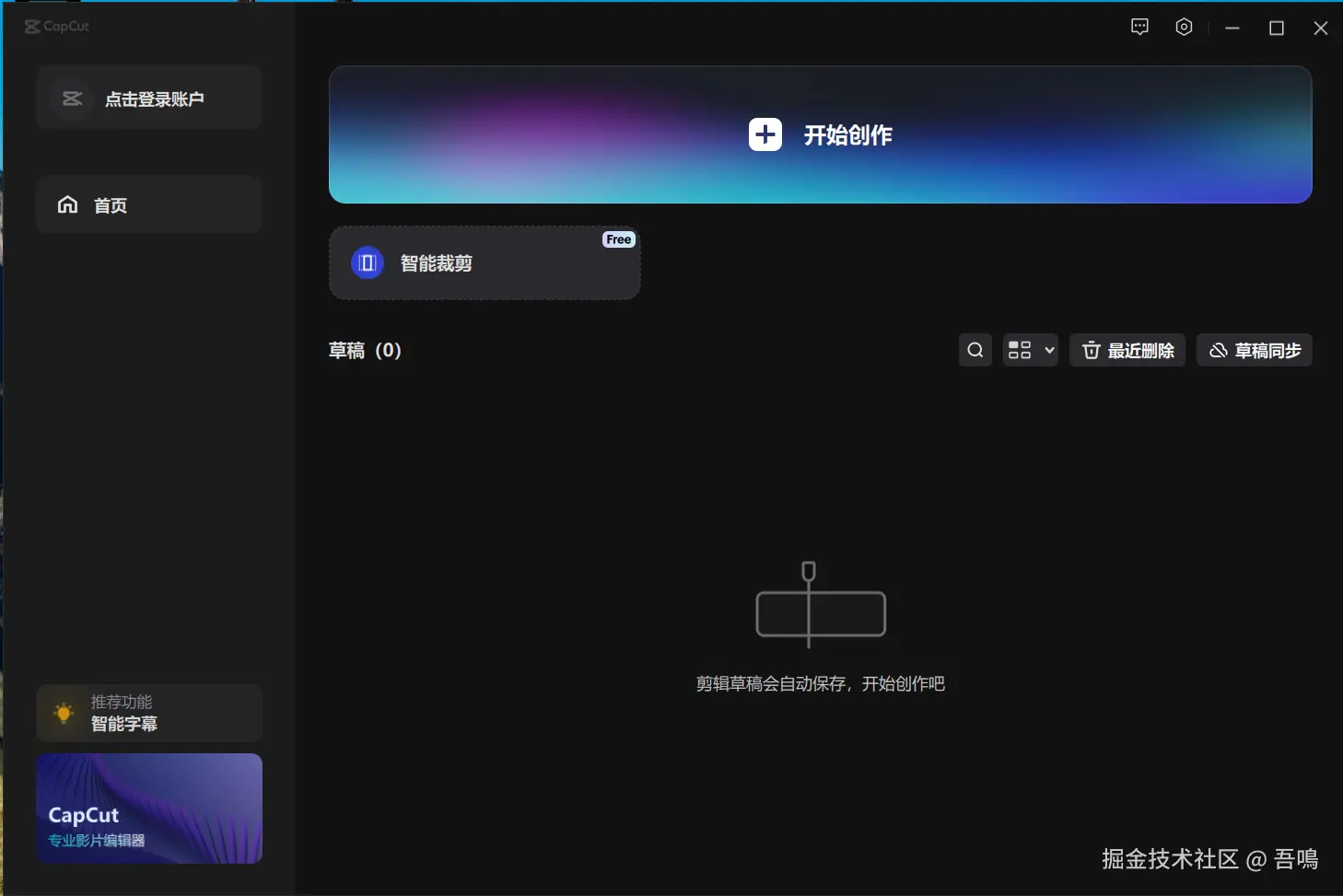Click the account avatar icon
The image size is (1343, 896).
point(72,99)
